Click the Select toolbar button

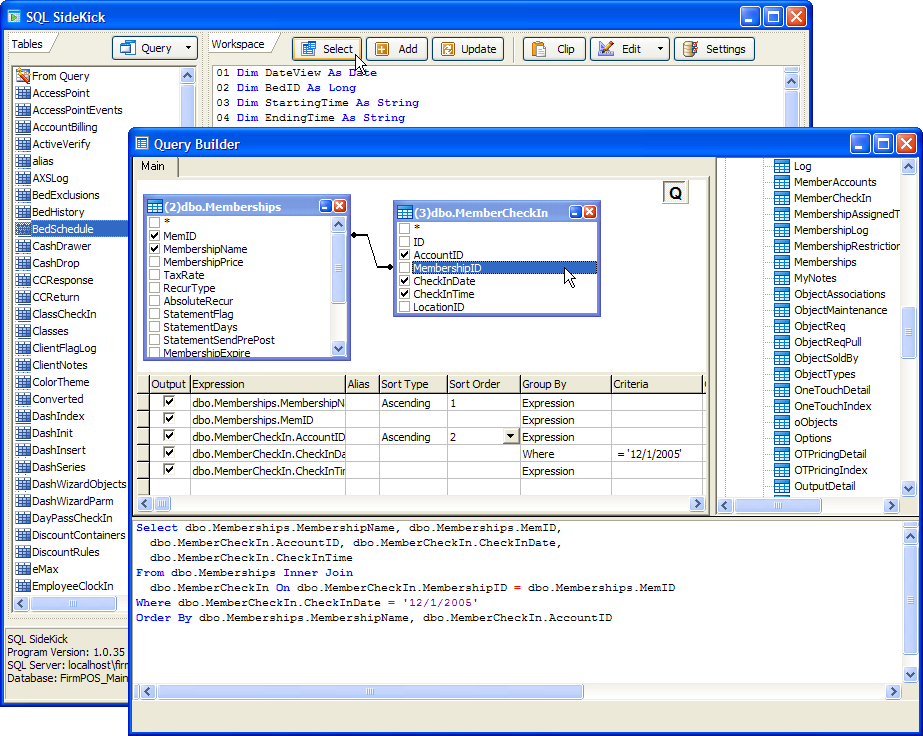(327, 49)
